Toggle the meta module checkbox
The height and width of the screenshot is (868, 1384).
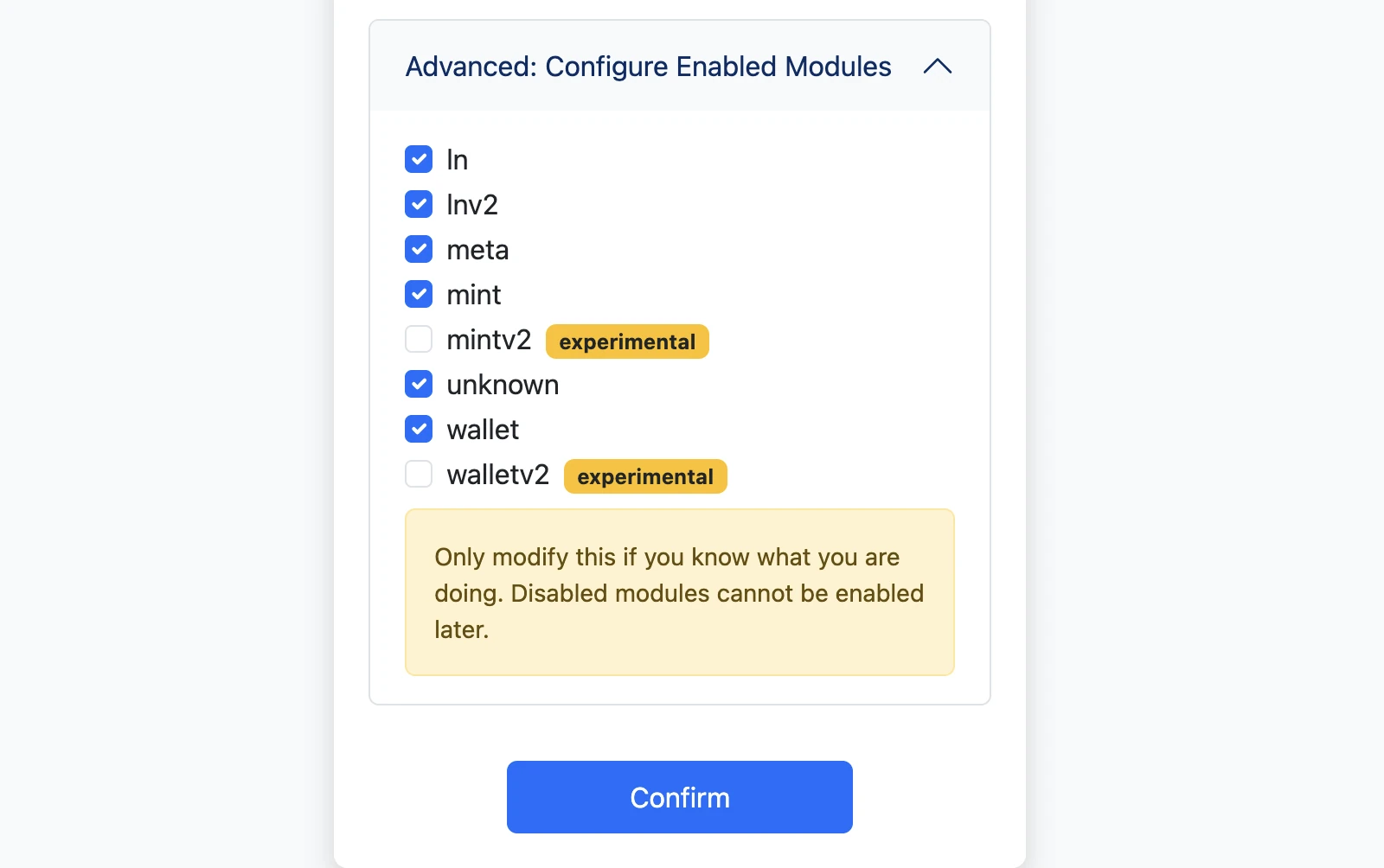(x=419, y=249)
